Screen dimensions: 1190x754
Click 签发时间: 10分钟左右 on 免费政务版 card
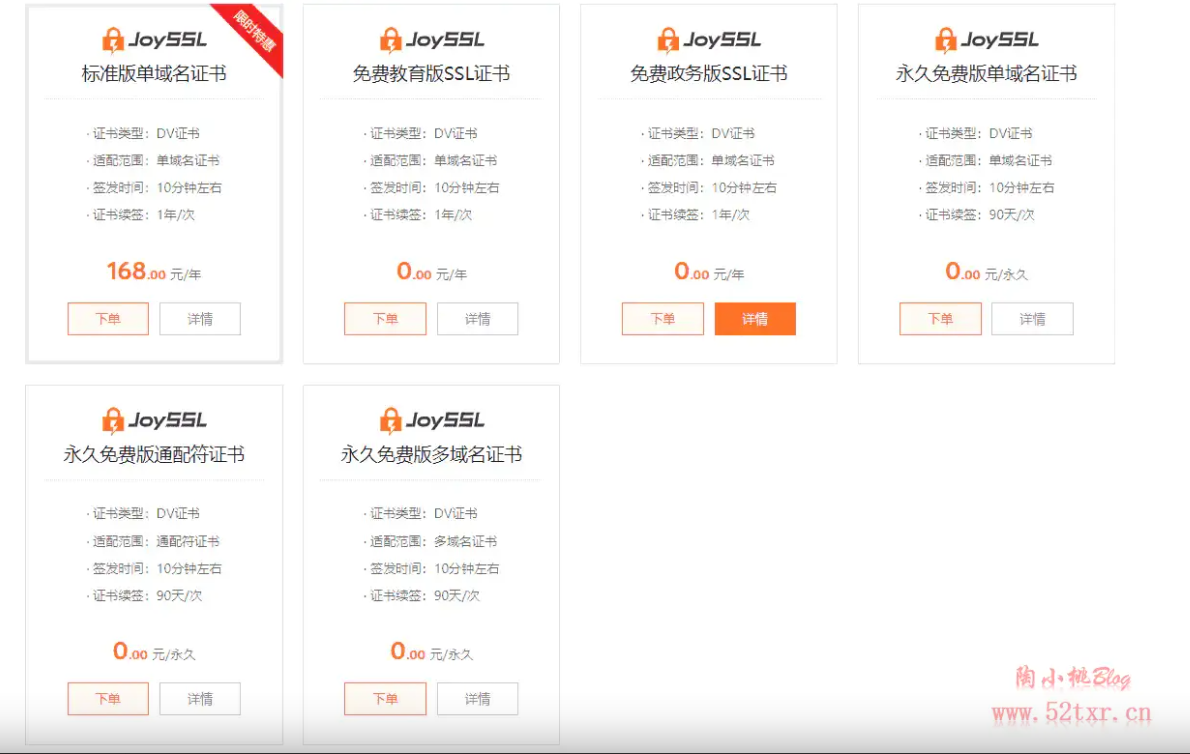pyautogui.click(x=710, y=187)
